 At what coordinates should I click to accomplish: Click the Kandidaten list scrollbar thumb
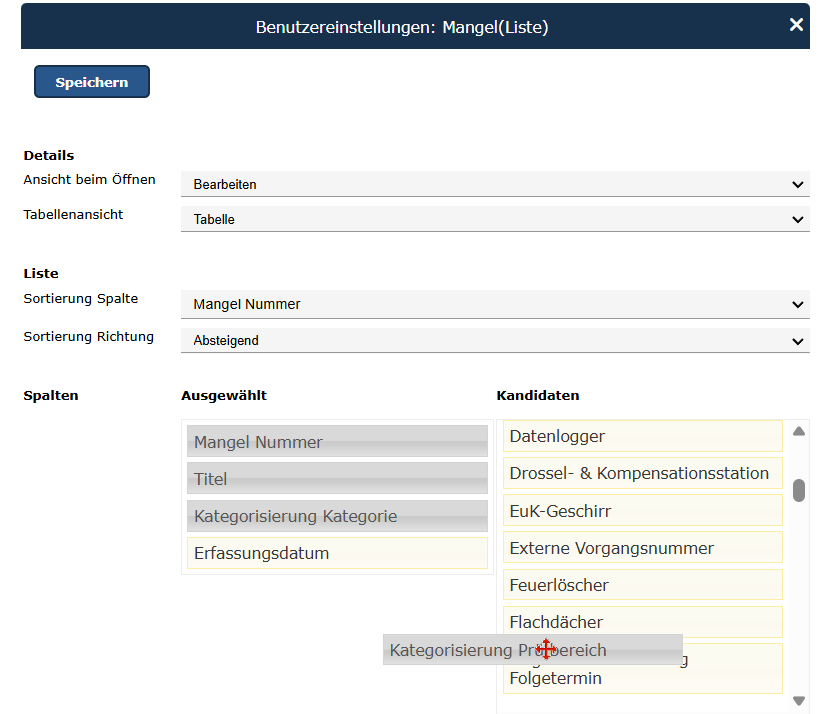tap(799, 490)
